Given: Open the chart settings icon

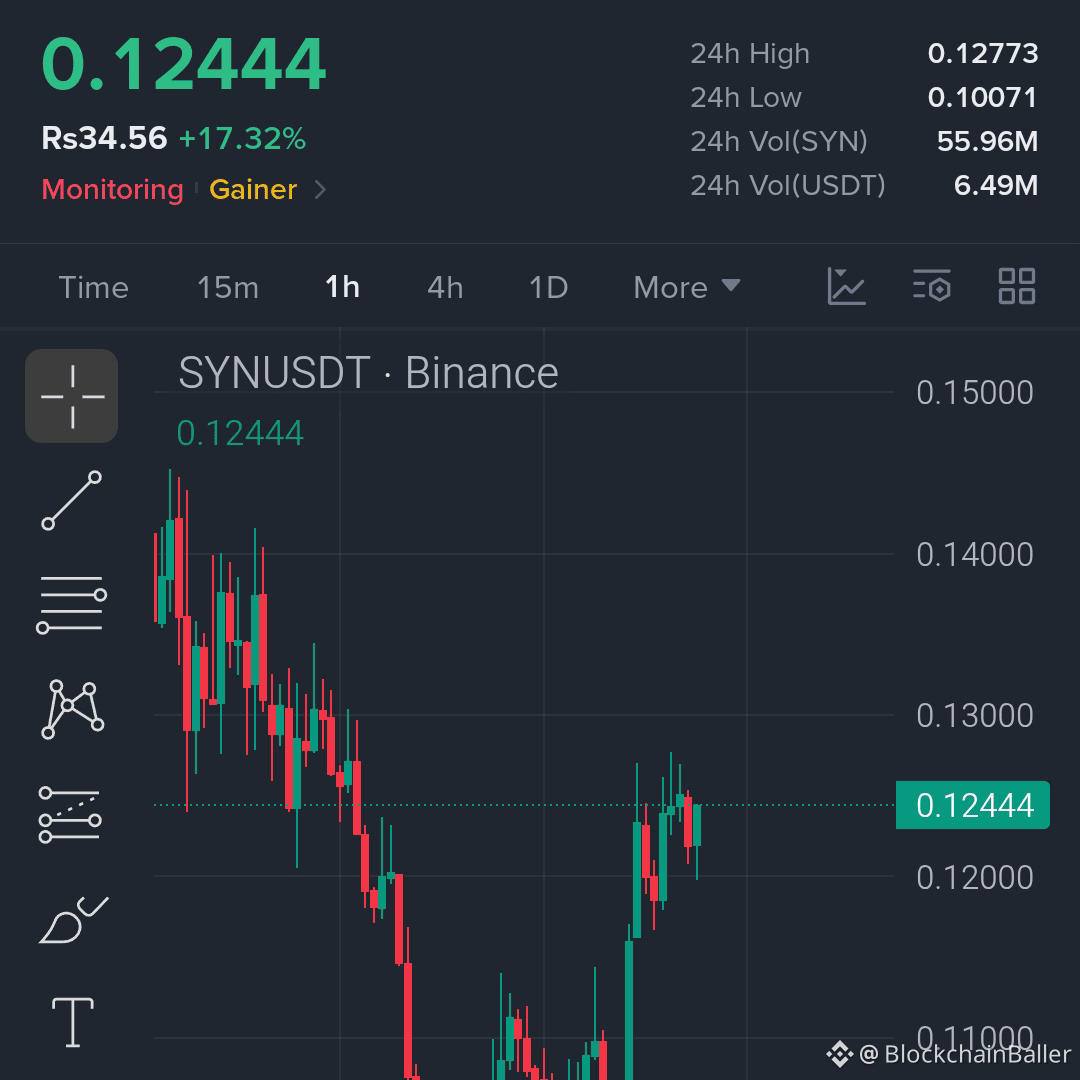Looking at the screenshot, I should [x=932, y=286].
